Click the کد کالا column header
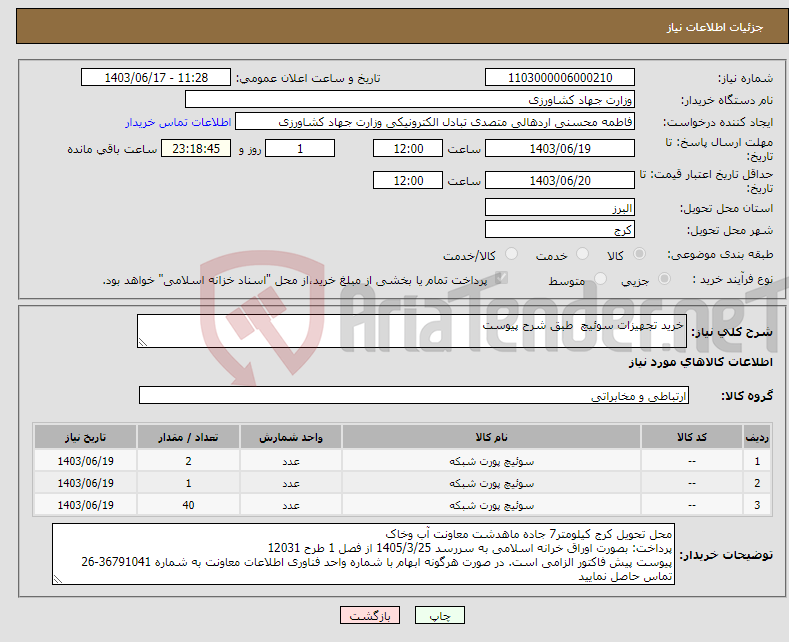The width and height of the screenshot is (789, 642). click(692, 437)
